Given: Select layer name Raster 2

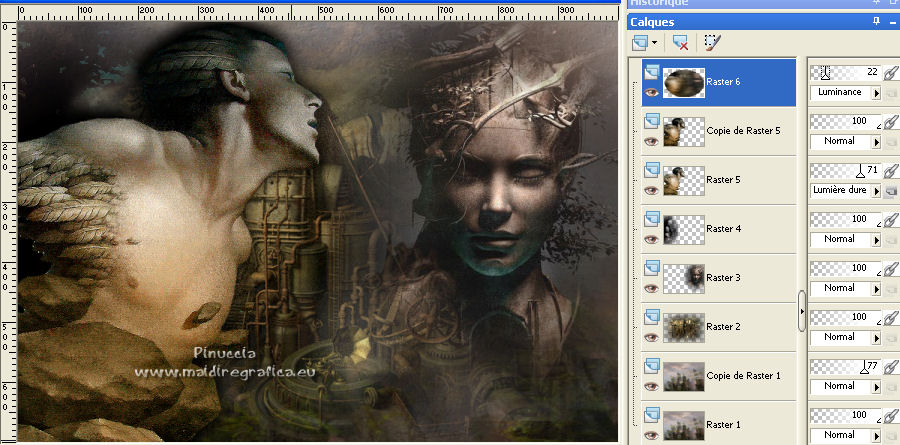Looking at the screenshot, I should (x=723, y=327).
